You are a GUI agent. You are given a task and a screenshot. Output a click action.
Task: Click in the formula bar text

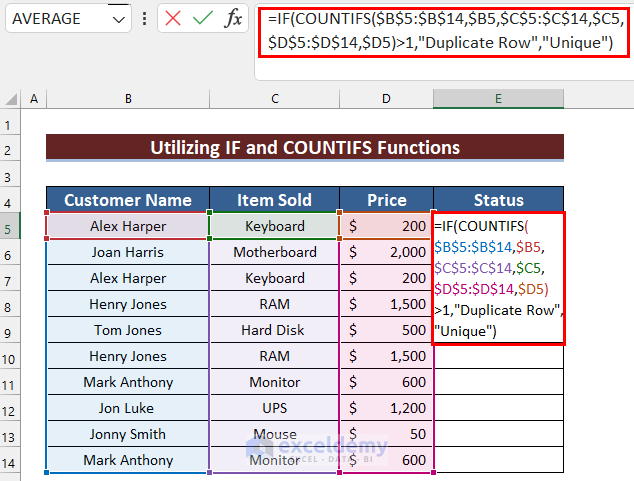pos(440,30)
